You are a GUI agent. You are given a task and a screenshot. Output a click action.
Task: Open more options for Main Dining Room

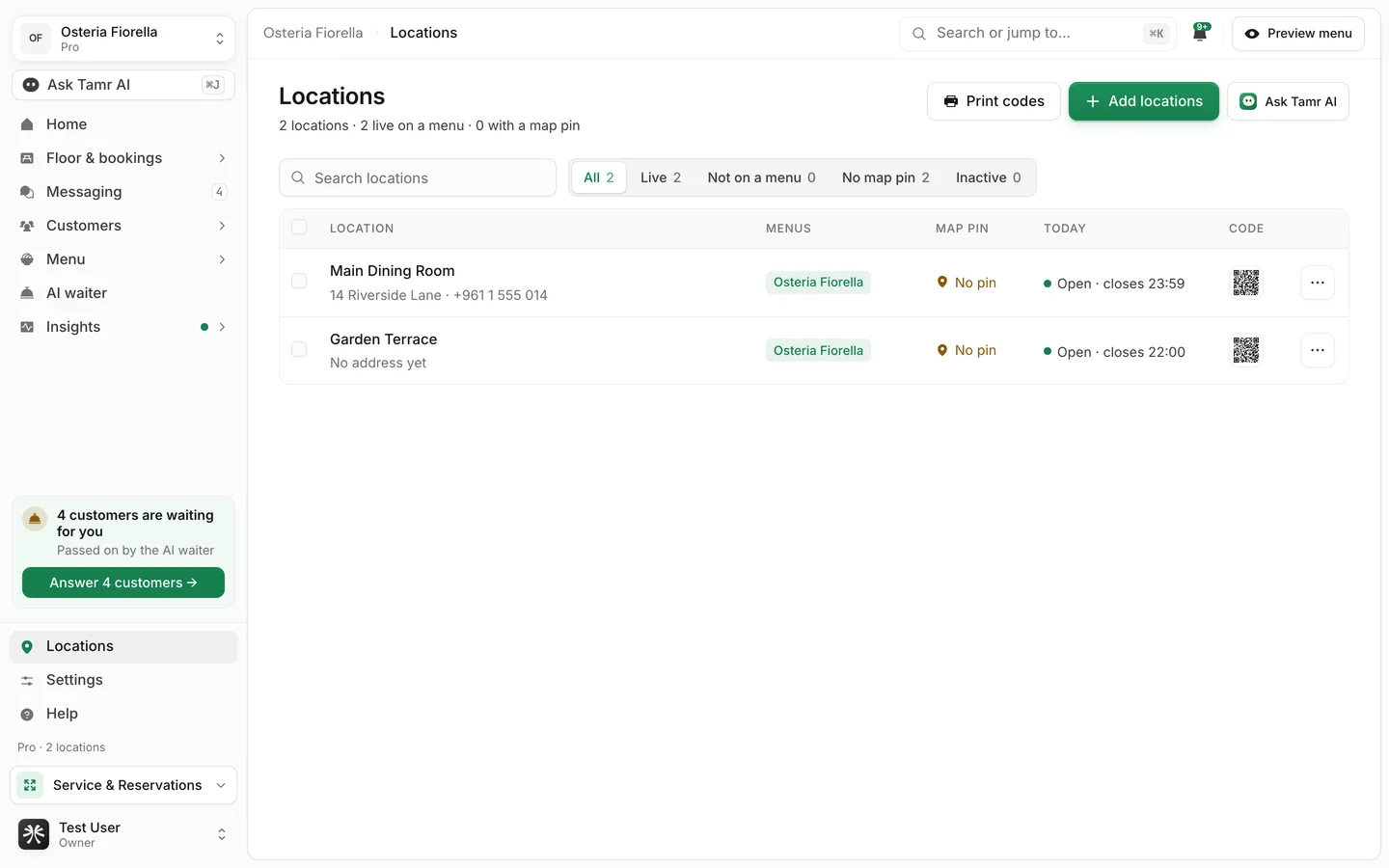click(x=1317, y=283)
